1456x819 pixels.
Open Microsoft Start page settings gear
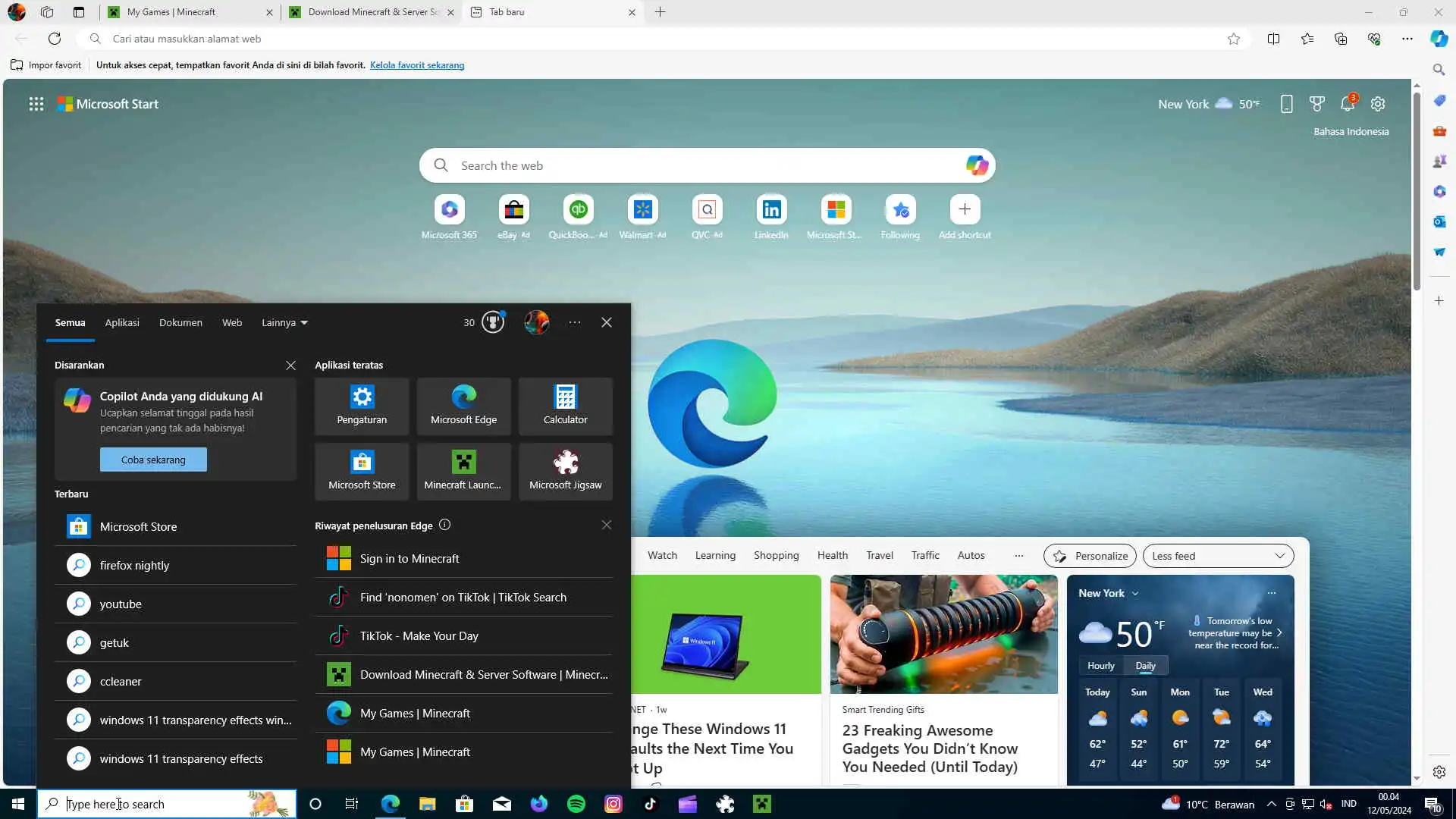coord(1378,104)
